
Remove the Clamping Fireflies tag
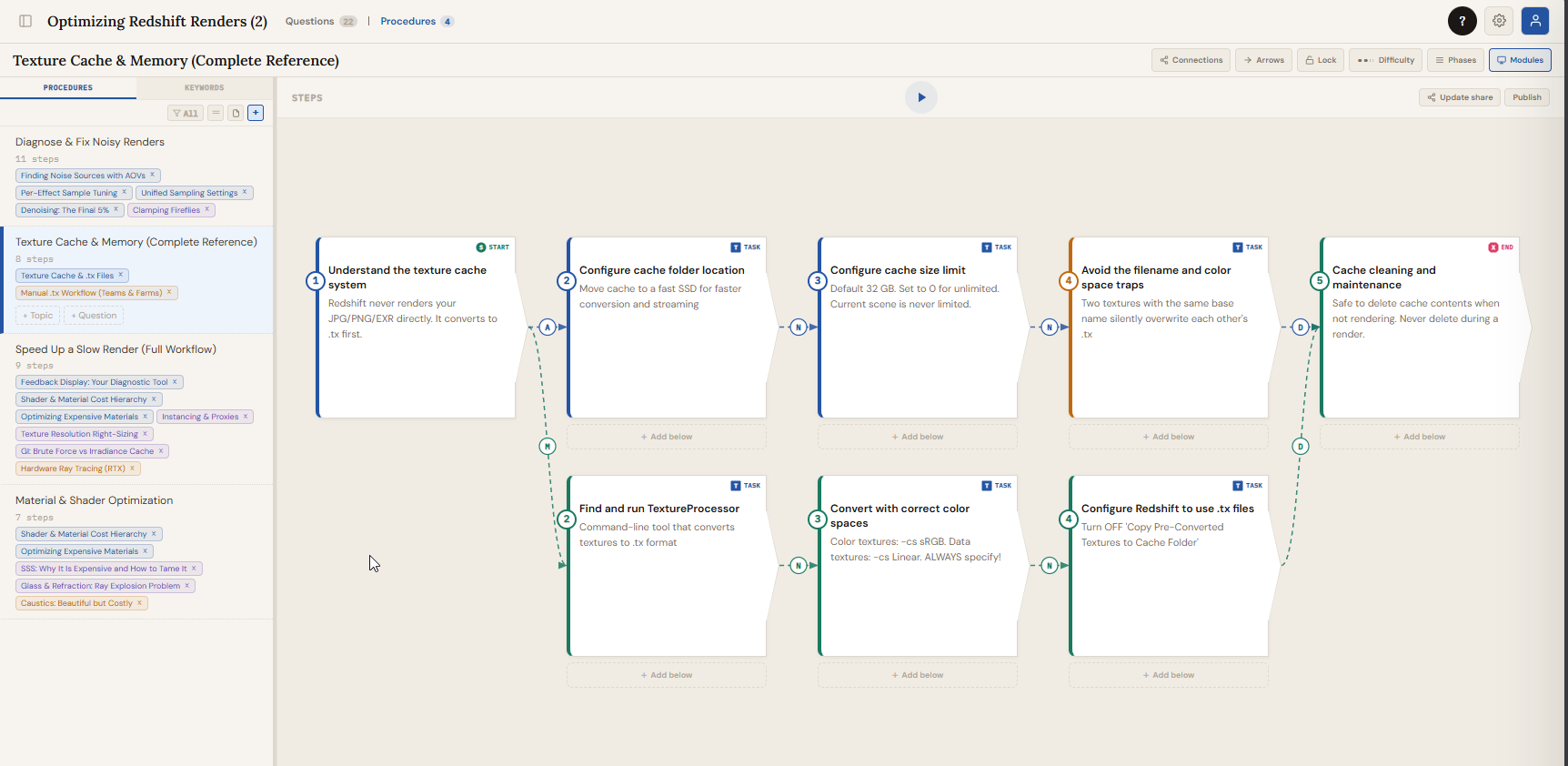[x=207, y=209]
